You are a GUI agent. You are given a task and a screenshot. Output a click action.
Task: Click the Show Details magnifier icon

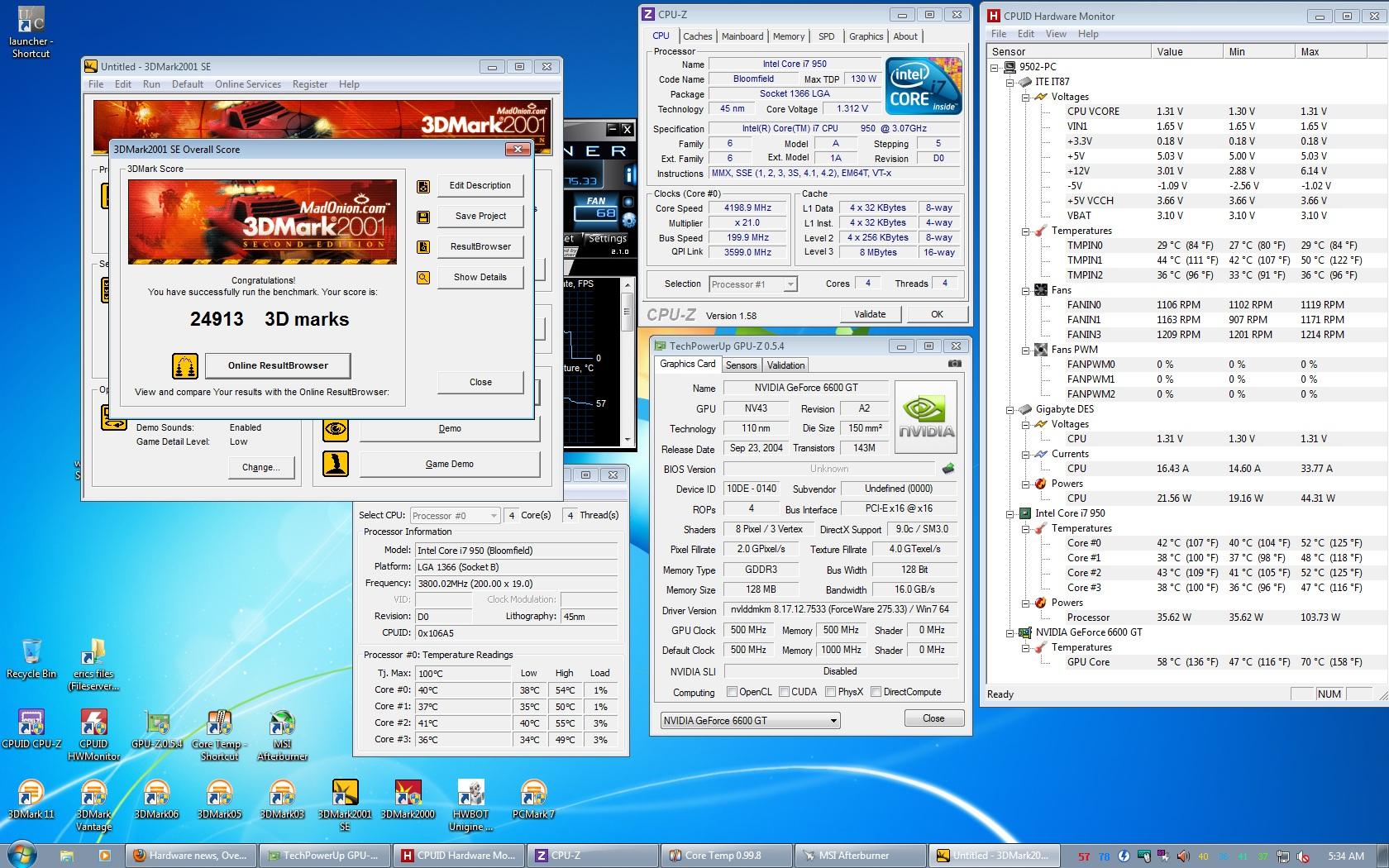(x=423, y=278)
